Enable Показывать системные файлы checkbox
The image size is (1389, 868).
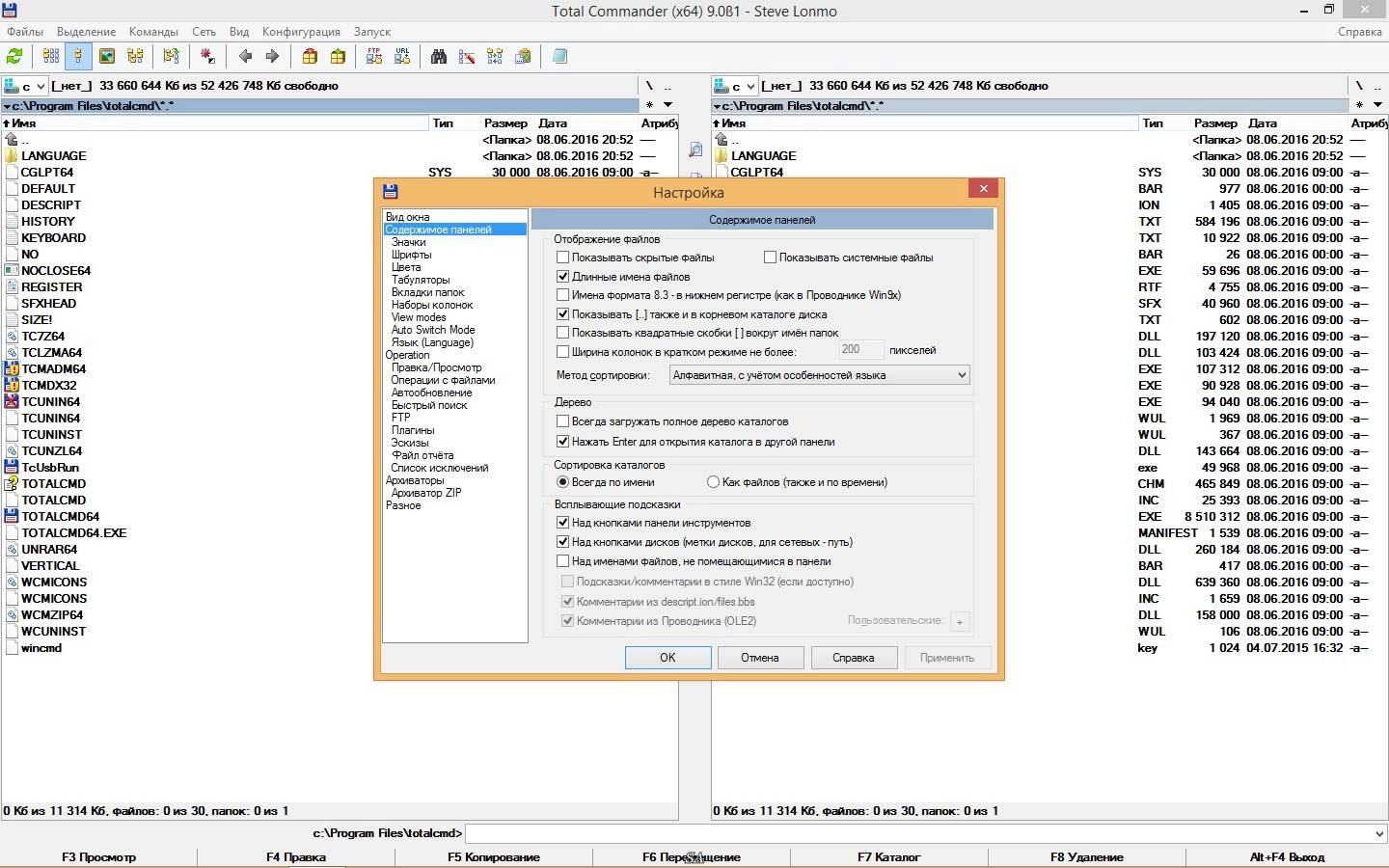[x=771, y=258]
